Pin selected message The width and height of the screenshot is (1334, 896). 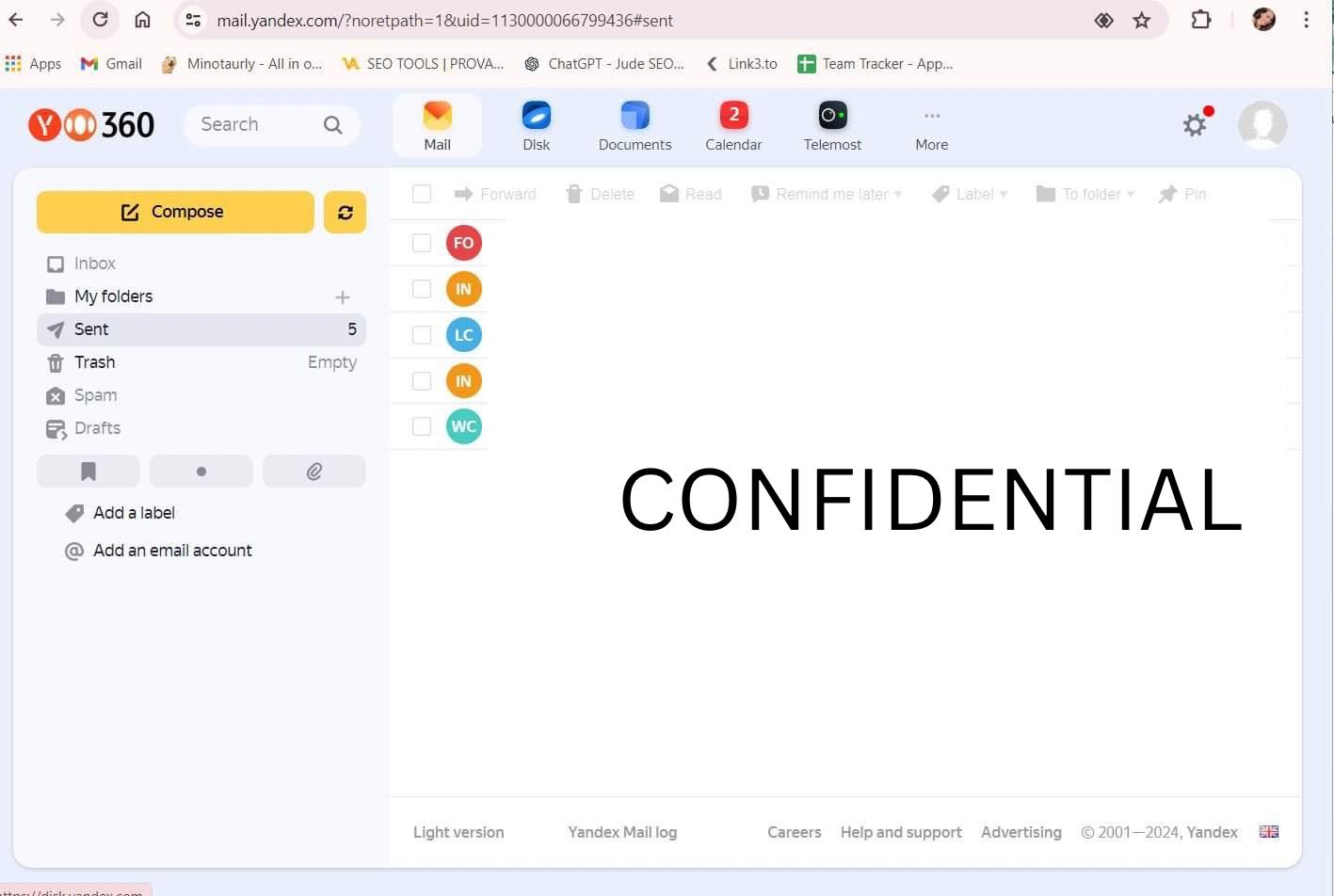[x=1182, y=194]
